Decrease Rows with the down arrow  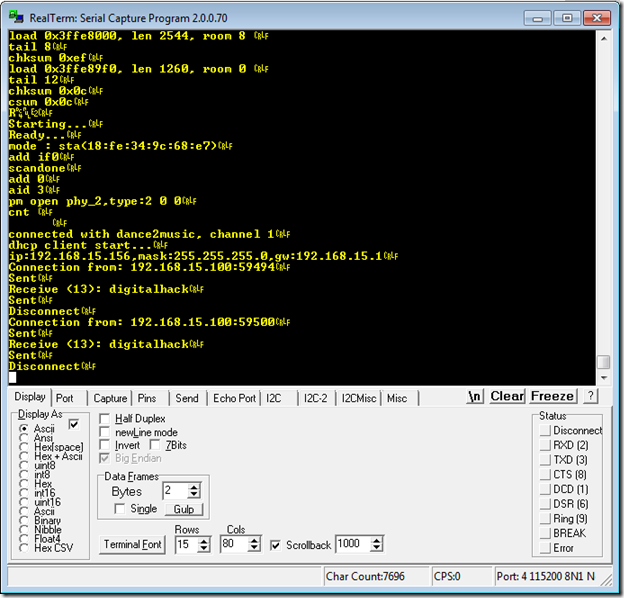tap(204, 548)
